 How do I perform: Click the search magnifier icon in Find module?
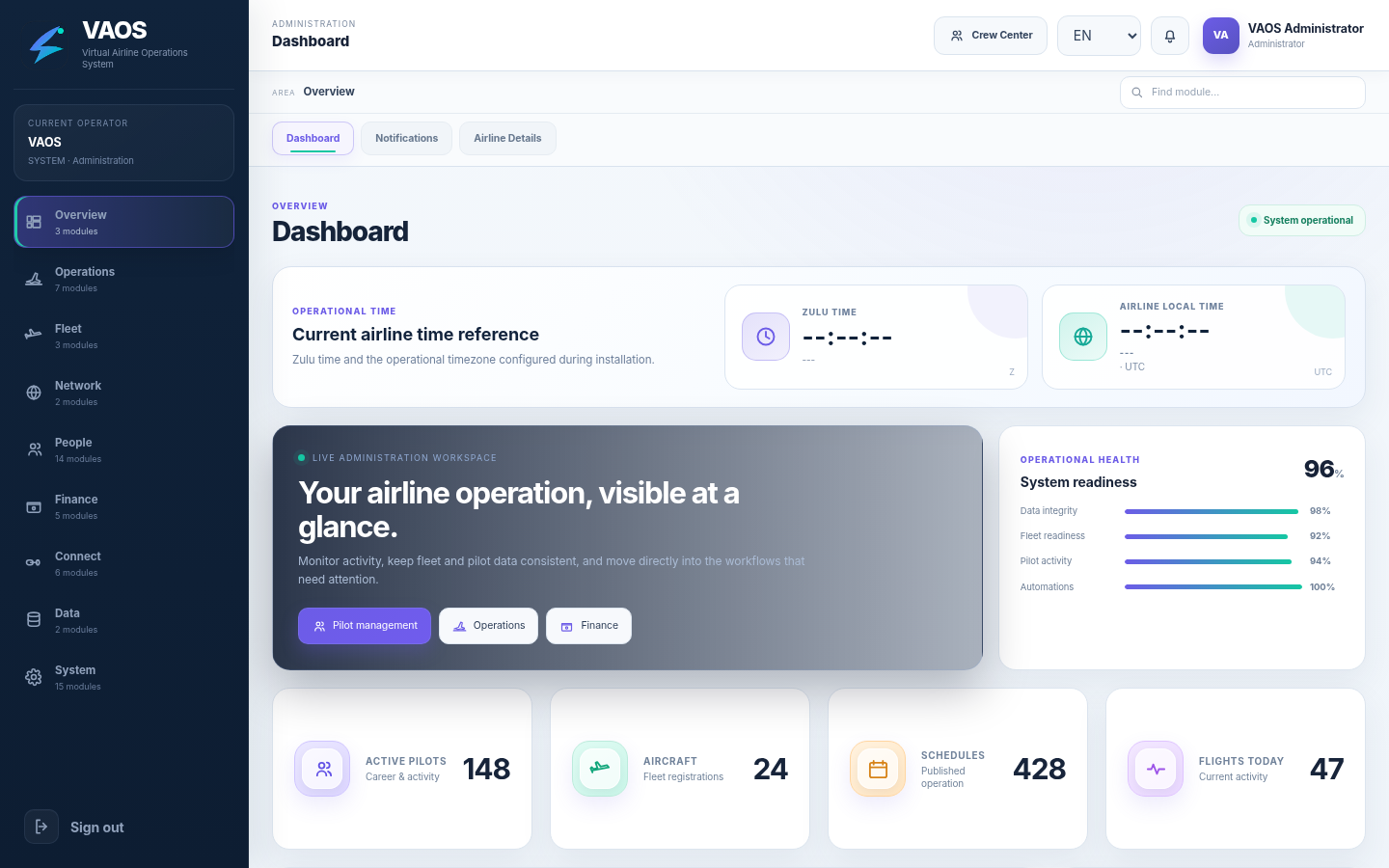point(1137,93)
